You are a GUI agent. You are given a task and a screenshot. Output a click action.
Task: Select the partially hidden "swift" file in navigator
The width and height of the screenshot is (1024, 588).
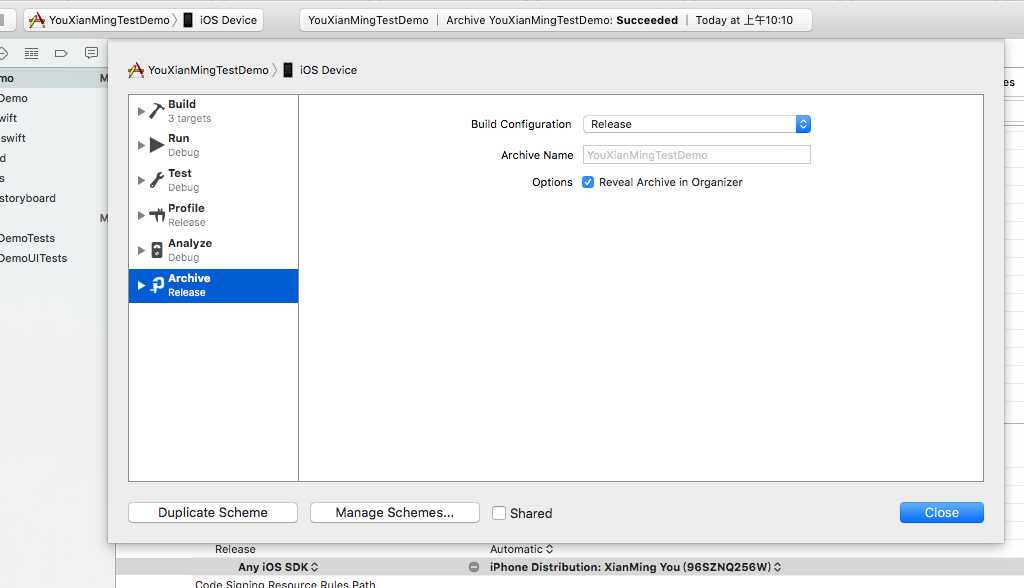(13, 138)
